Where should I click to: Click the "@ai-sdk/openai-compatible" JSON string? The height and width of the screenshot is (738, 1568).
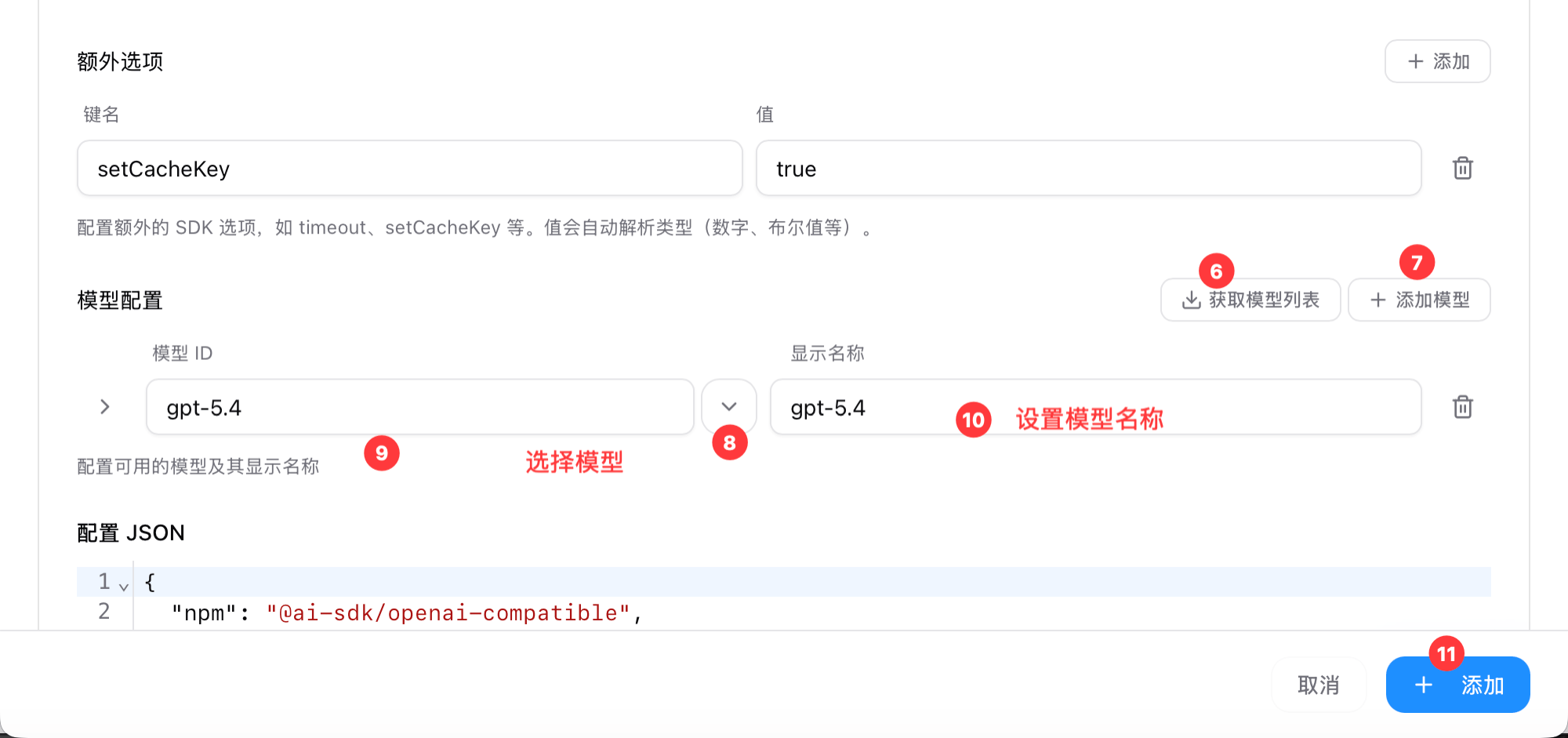click(x=448, y=613)
